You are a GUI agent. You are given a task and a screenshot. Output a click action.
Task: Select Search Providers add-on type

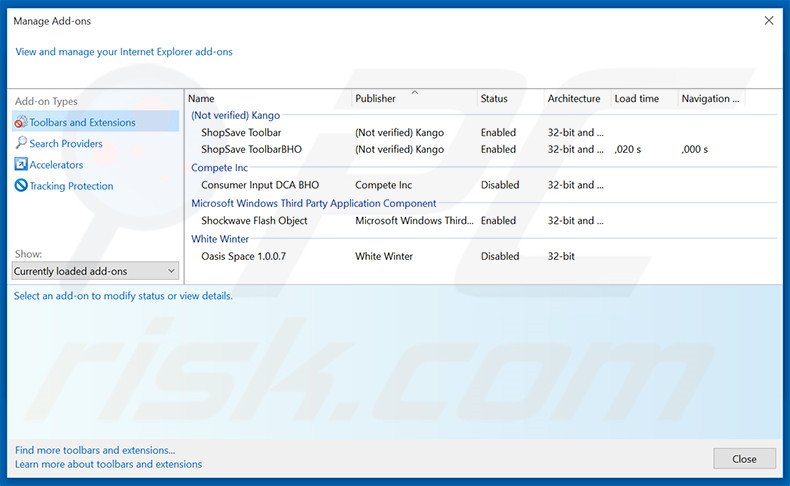65,144
